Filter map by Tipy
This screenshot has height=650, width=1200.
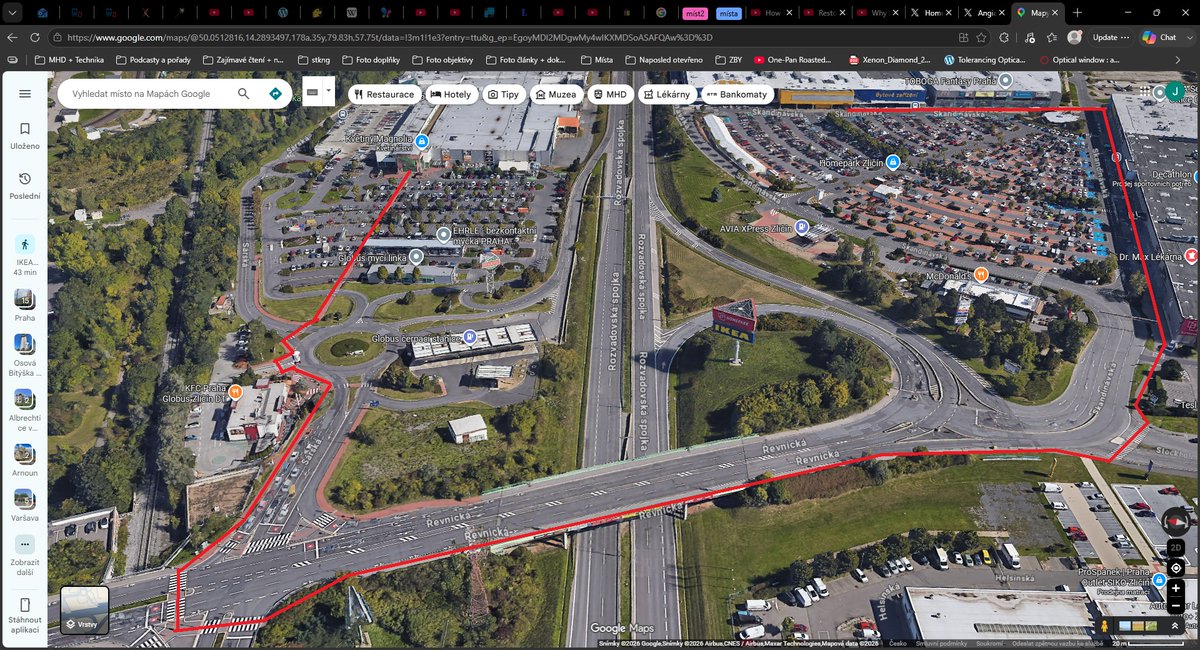[x=503, y=94]
